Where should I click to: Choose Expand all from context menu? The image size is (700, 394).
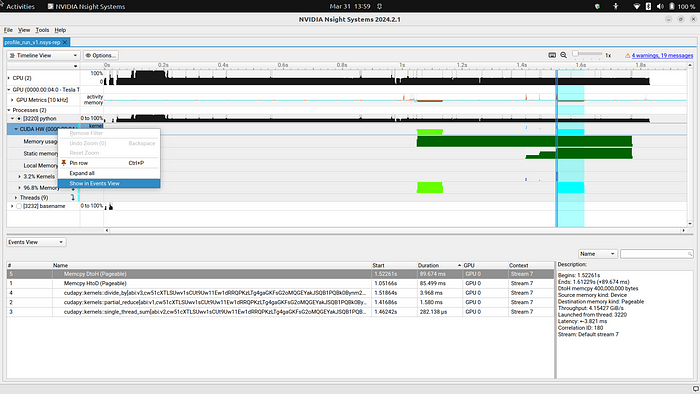(109, 173)
